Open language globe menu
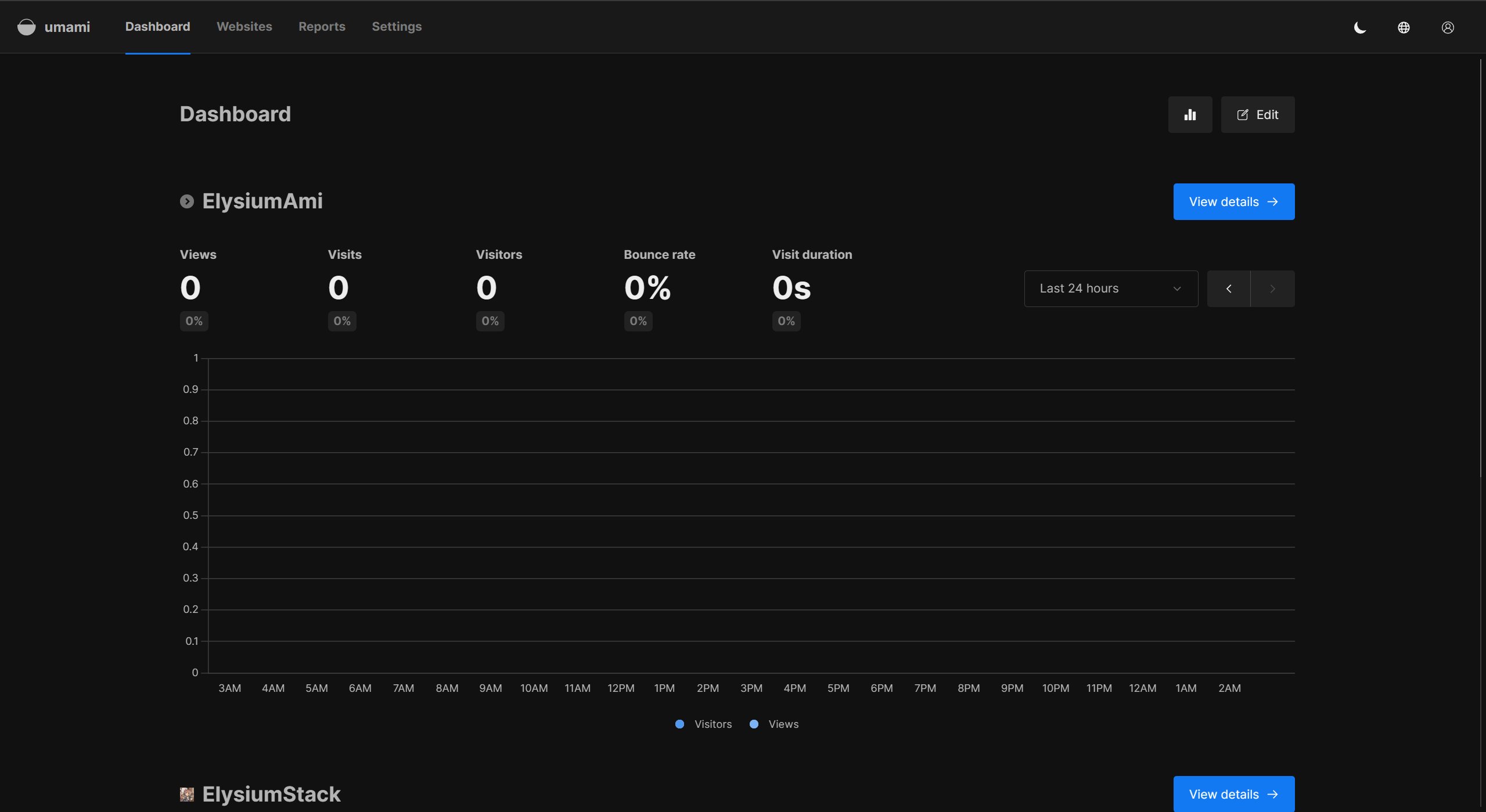 (x=1404, y=27)
